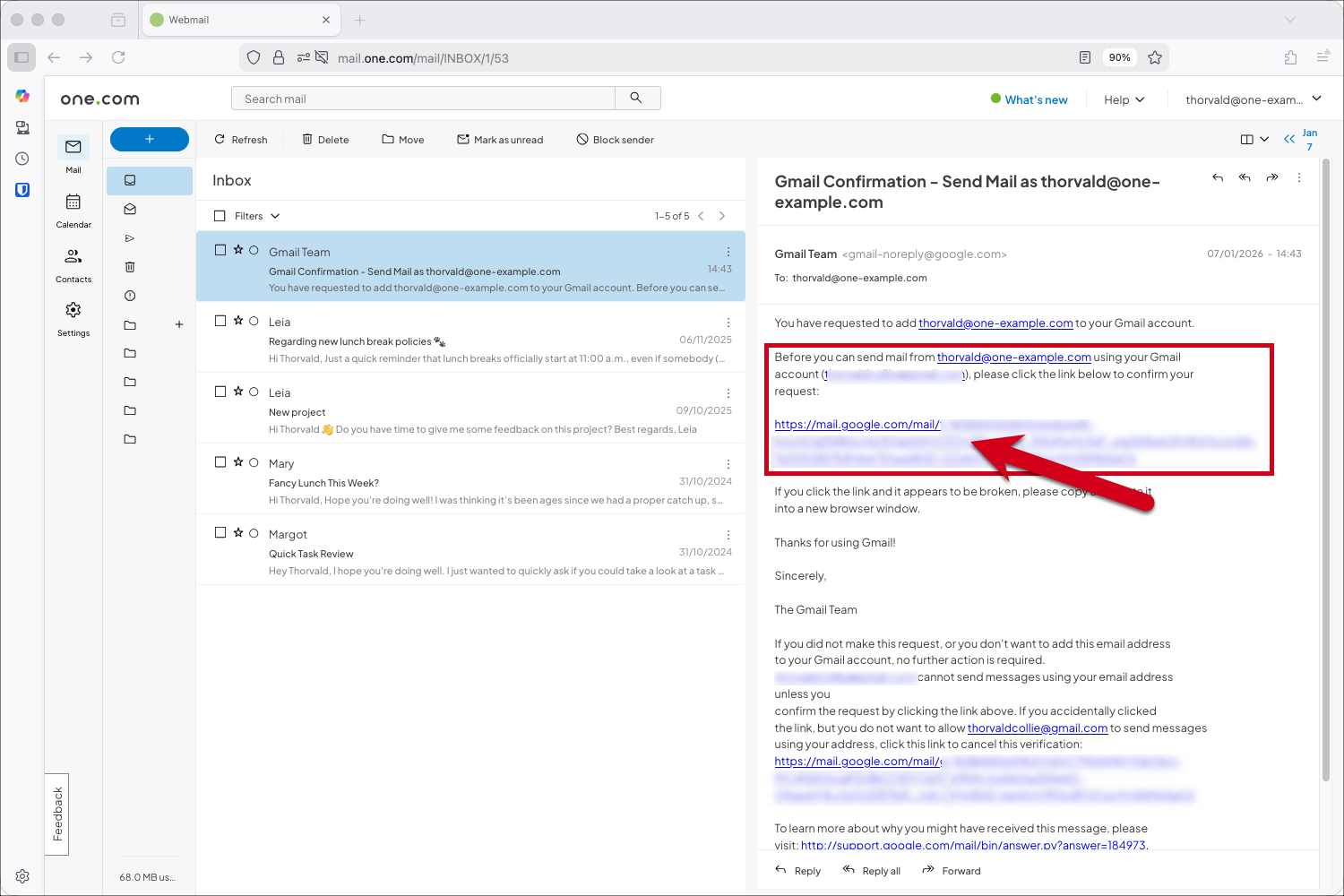The height and width of the screenshot is (896, 1344).
Task: Open the Contacts section
Action: point(73,263)
